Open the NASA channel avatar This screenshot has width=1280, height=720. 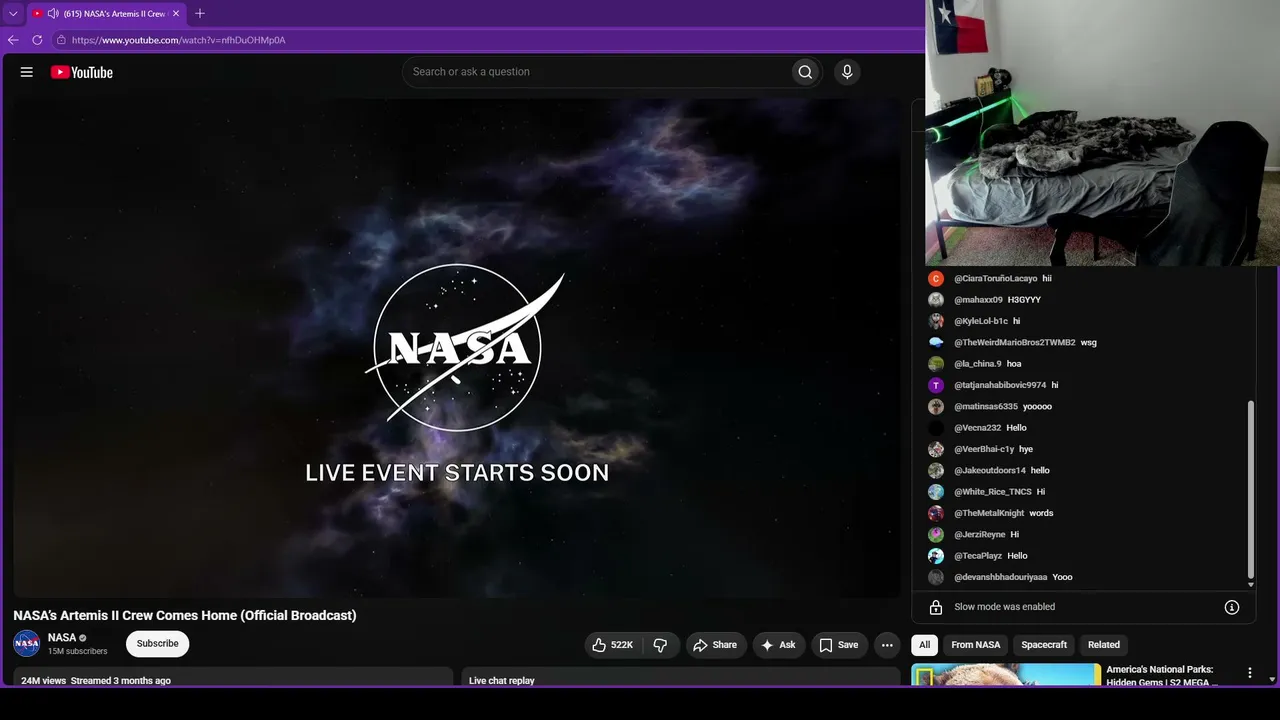click(27, 643)
